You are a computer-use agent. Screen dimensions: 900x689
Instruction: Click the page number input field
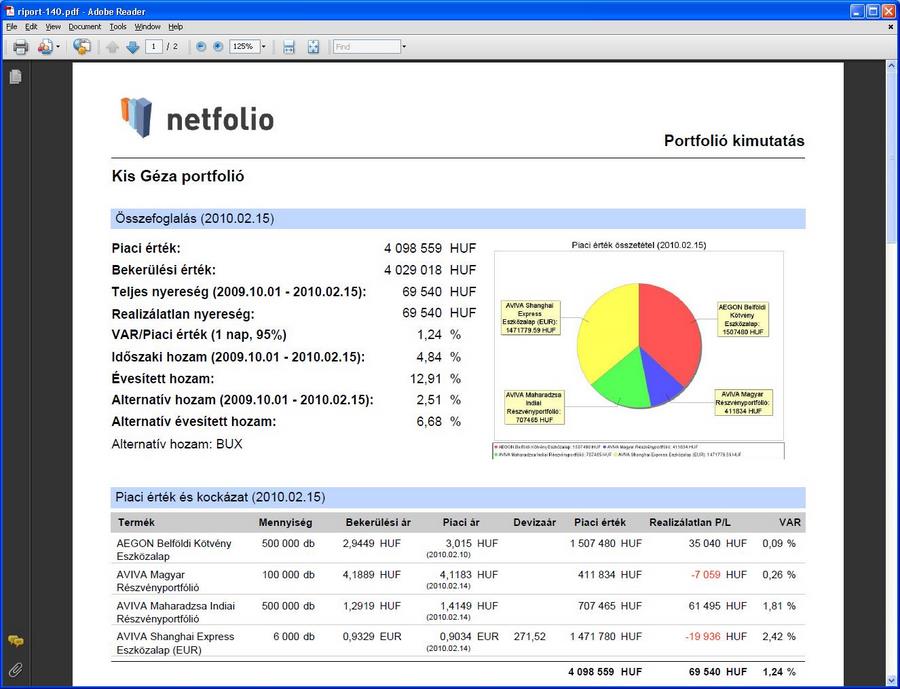pos(154,47)
